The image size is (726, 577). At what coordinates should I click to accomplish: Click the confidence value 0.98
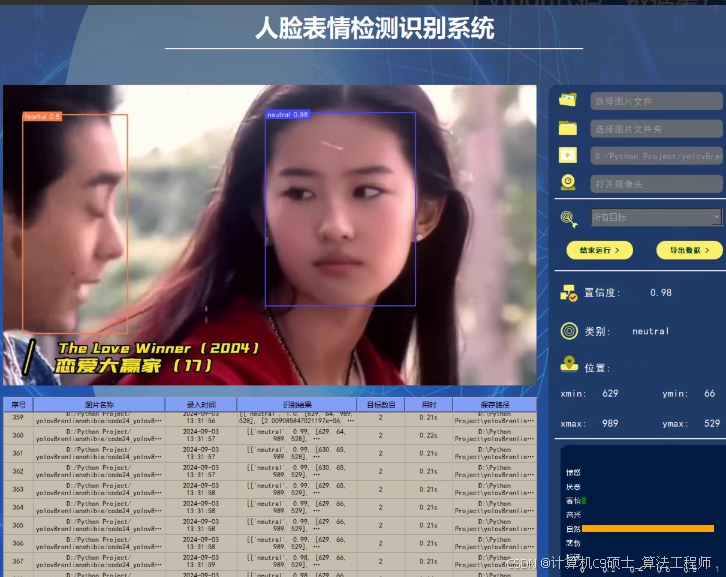(x=661, y=293)
